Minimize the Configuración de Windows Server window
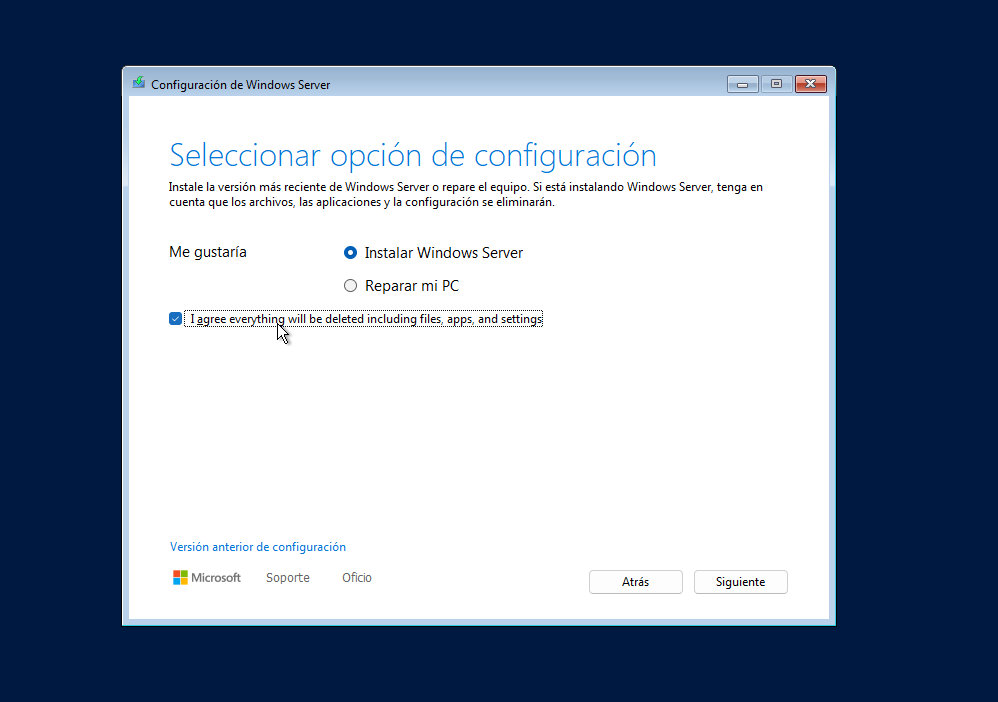The width and height of the screenshot is (998, 702). point(742,84)
